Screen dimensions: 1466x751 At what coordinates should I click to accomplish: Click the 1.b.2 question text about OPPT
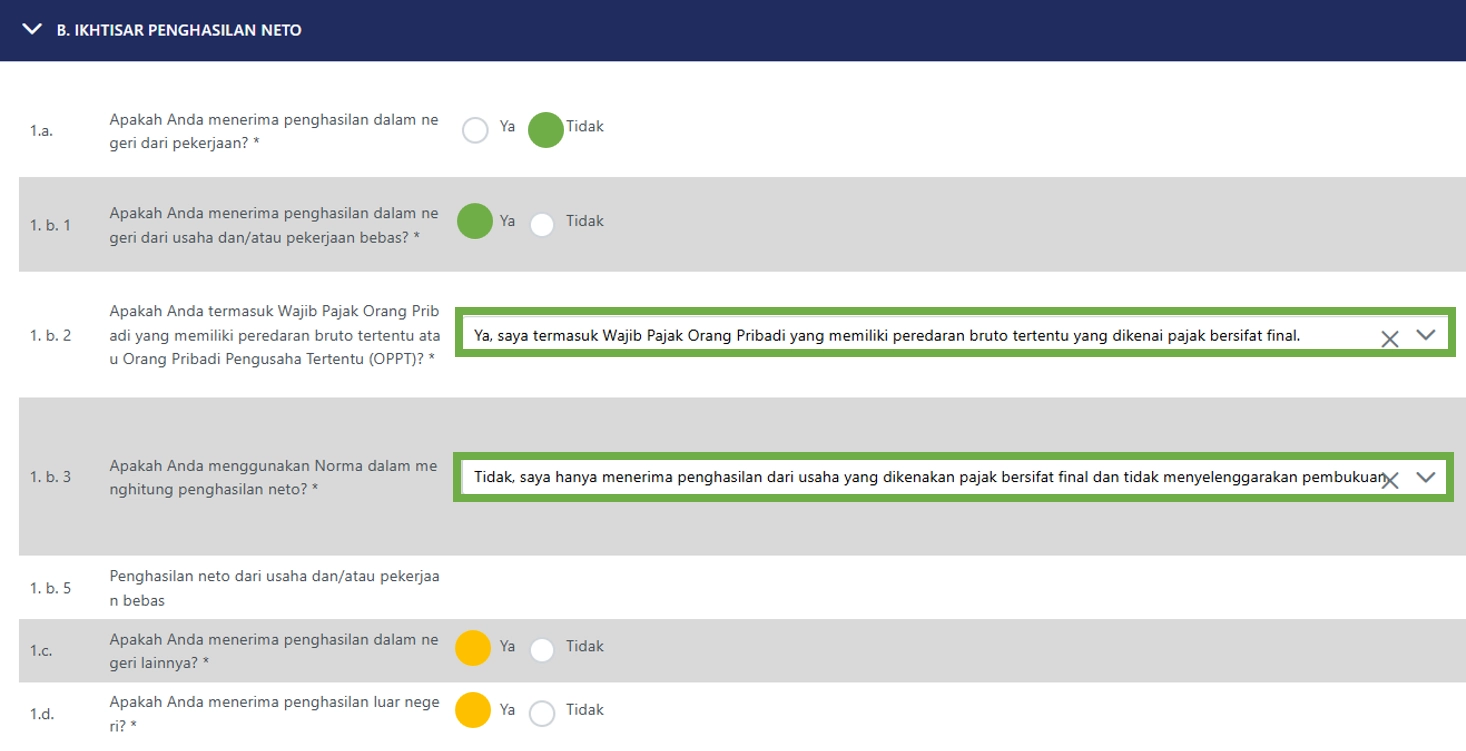273,336
